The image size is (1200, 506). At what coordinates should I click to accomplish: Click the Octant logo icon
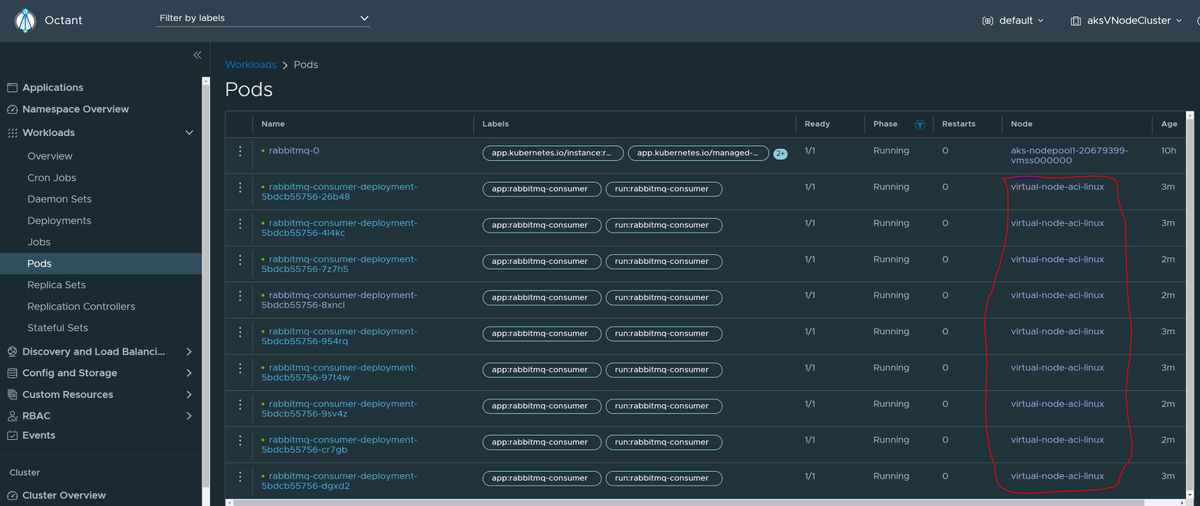(25, 20)
